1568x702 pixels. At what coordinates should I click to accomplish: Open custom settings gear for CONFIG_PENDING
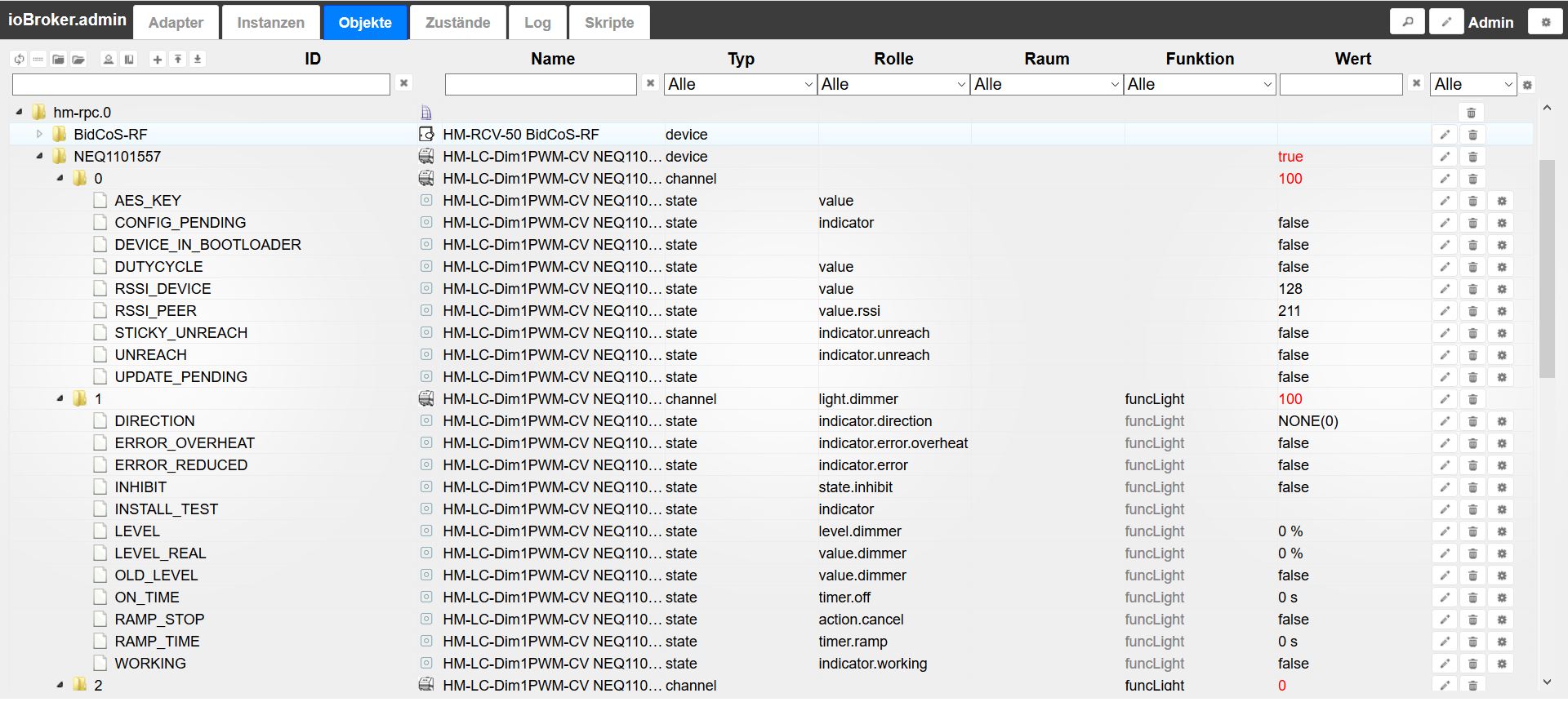[1501, 223]
